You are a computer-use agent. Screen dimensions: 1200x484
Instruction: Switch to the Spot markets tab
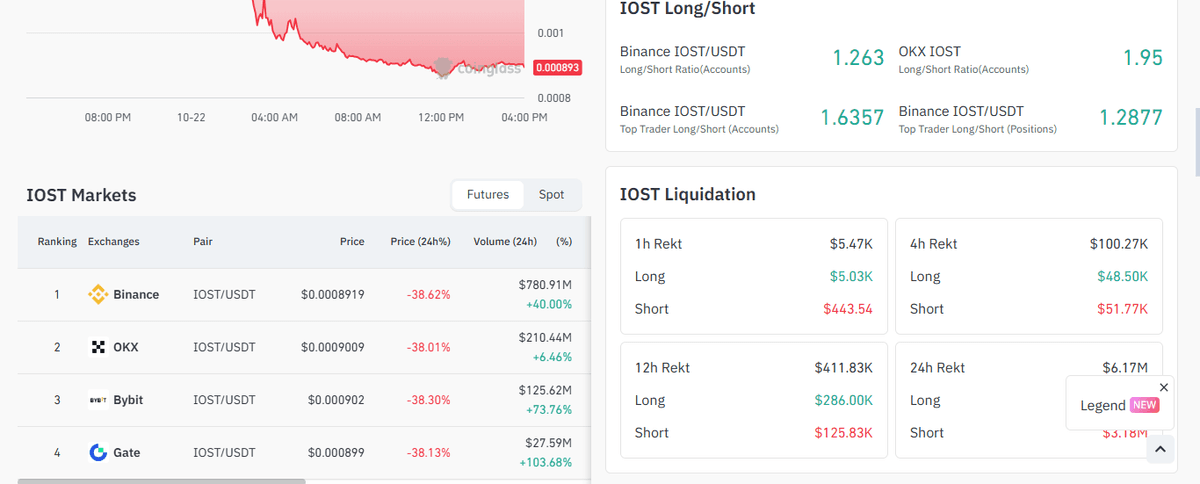(551, 195)
